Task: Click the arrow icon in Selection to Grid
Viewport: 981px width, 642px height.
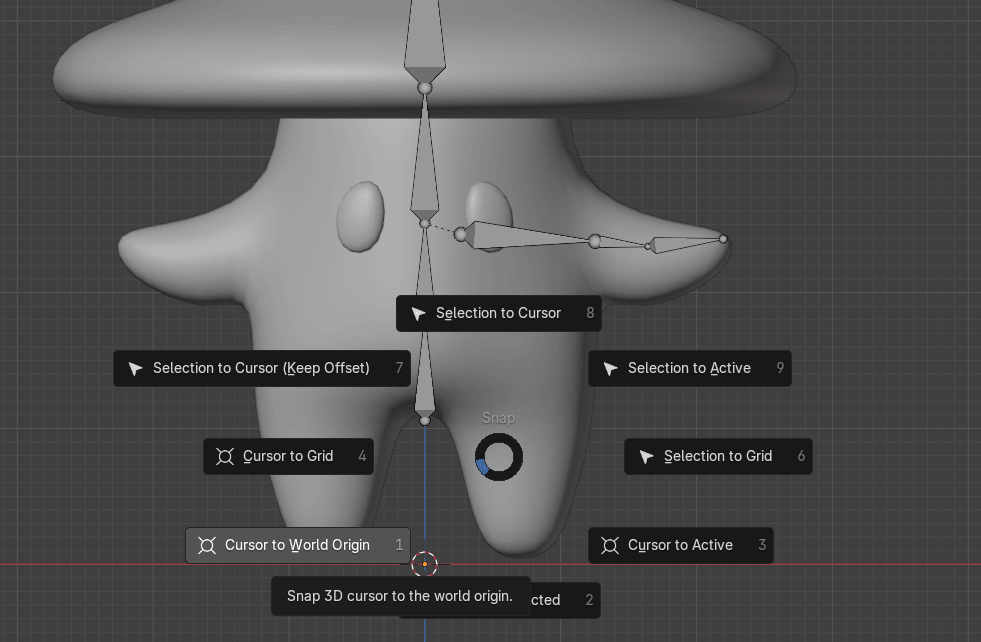Action: click(647, 457)
